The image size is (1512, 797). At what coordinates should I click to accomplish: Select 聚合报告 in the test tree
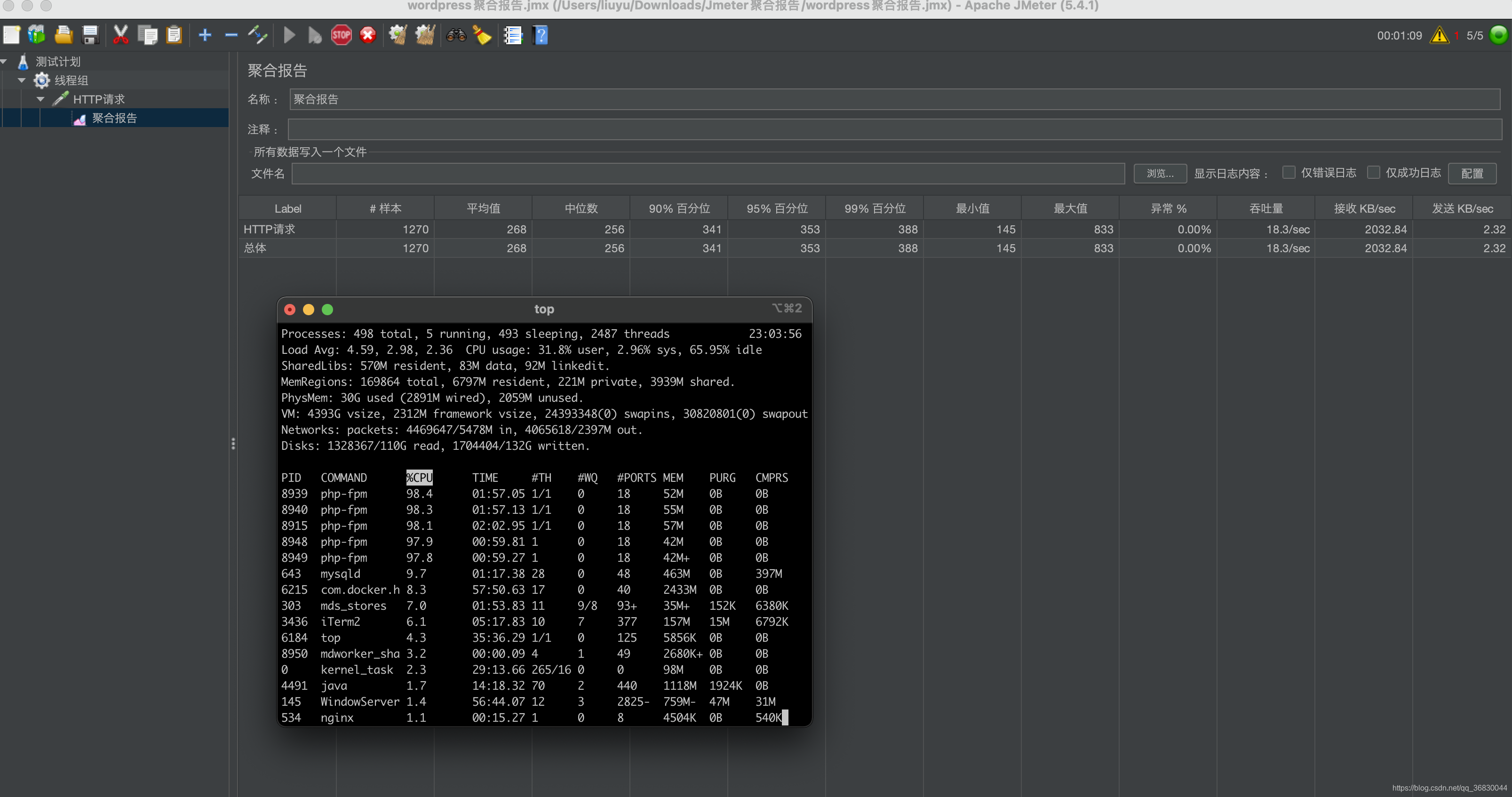114,118
